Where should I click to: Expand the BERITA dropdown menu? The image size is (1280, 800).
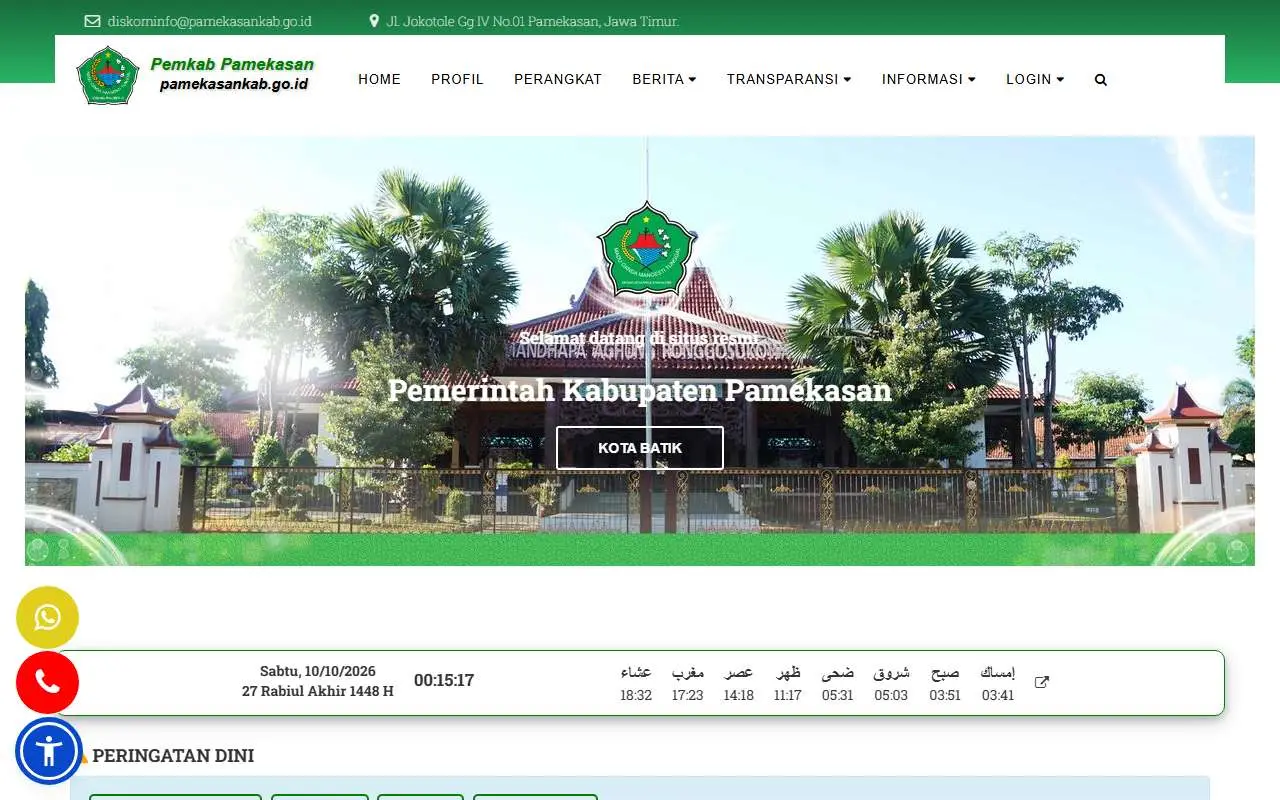[x=664, y=79]
